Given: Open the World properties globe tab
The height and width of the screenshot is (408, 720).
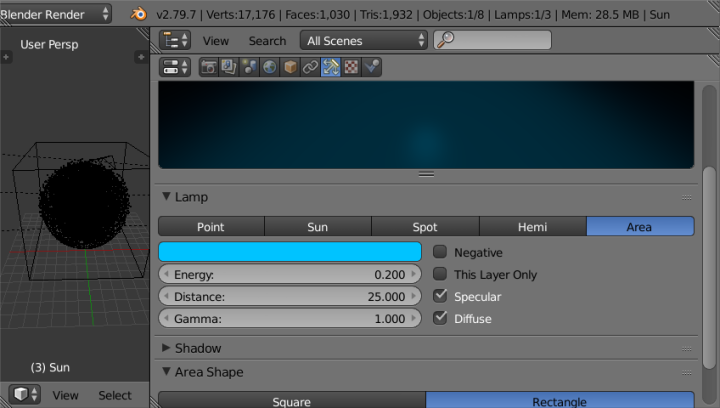Looking at the screenshot, I should tap(270, 67).
